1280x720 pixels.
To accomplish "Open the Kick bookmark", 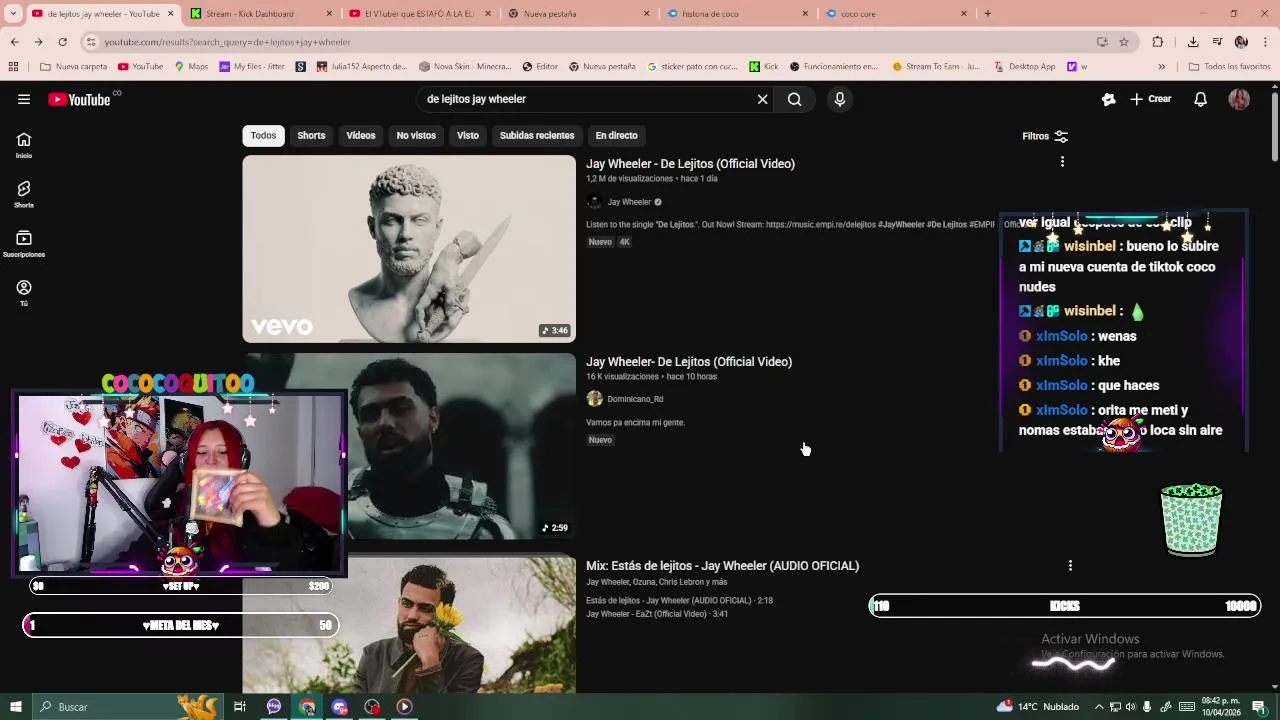I will 764,67.
